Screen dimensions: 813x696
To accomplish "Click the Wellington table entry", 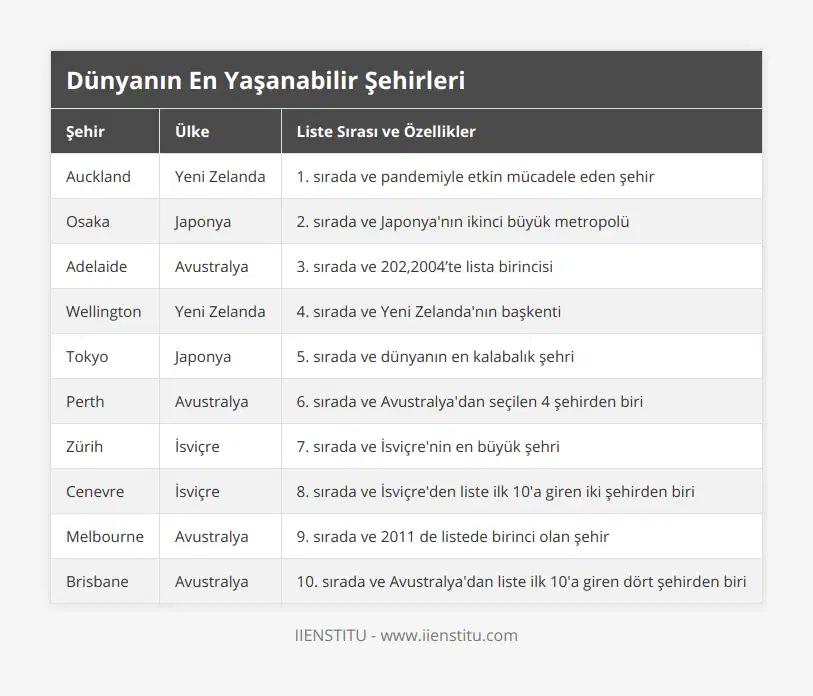I will (104, 311).
